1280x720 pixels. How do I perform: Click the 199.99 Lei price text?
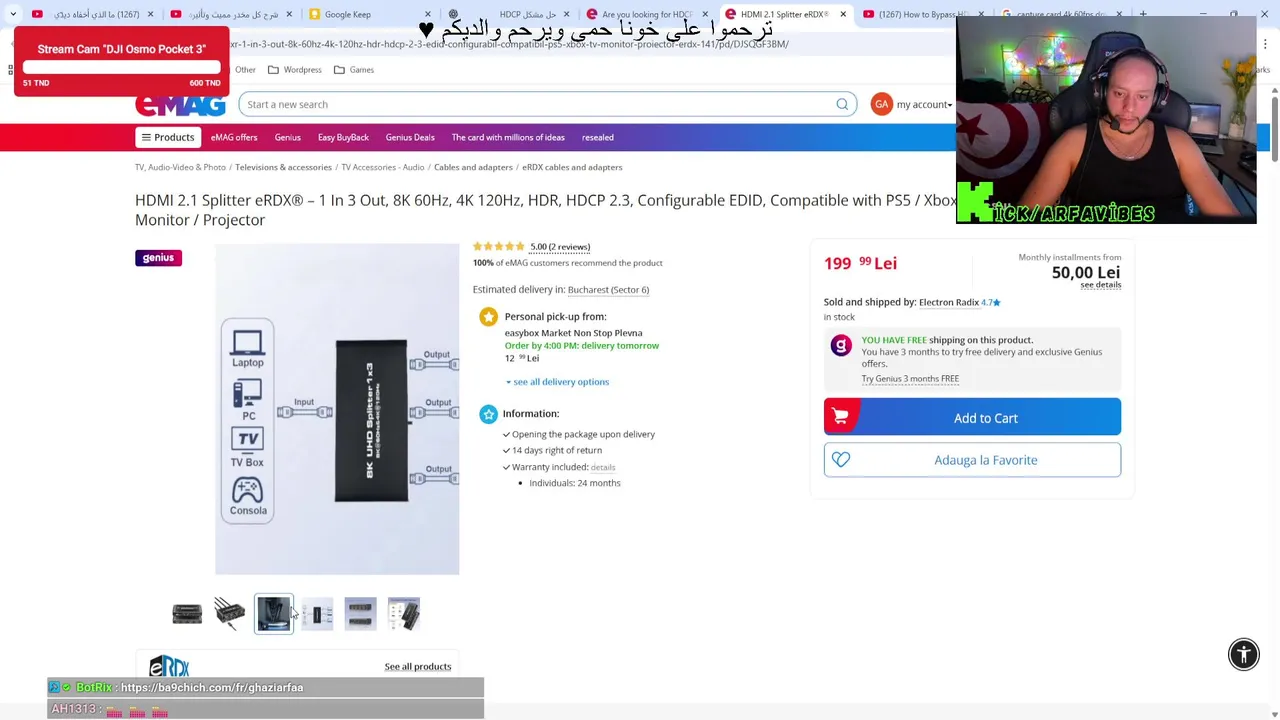click(860, 263)
